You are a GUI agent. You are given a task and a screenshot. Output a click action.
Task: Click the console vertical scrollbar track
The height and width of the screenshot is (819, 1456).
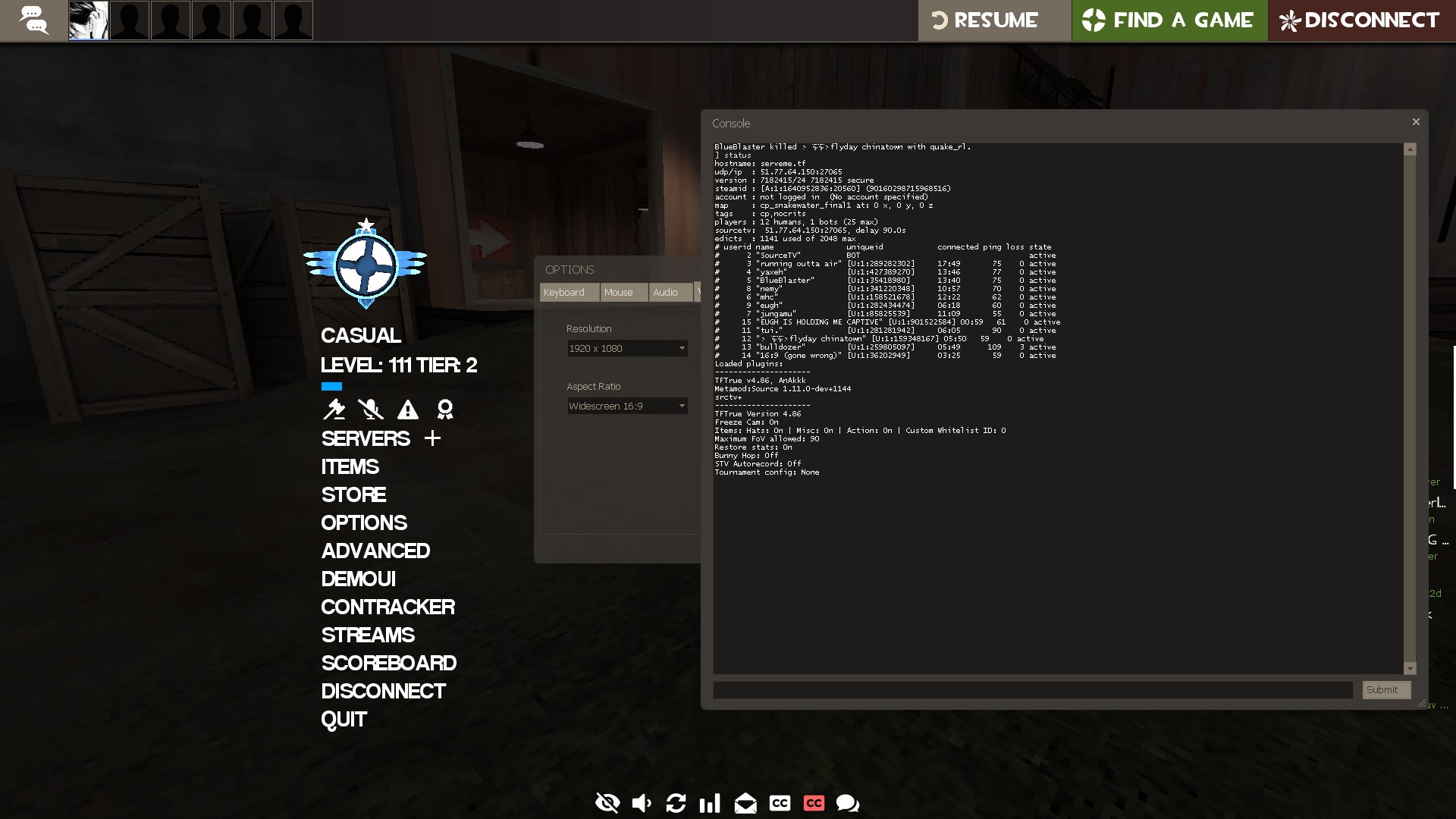[1410, 409]
